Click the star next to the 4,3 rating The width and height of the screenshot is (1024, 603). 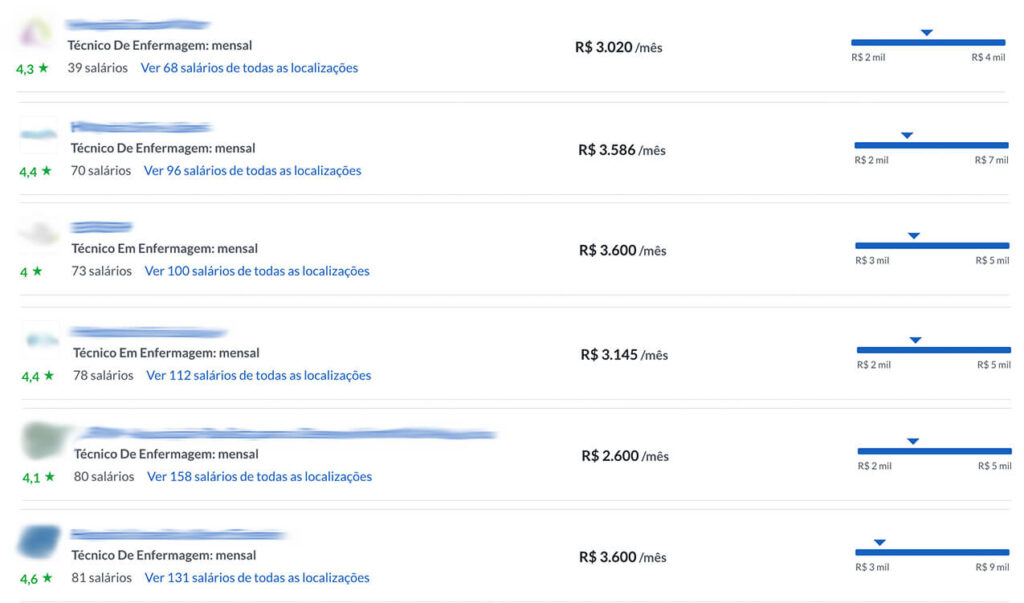click(x=44, y=68)
